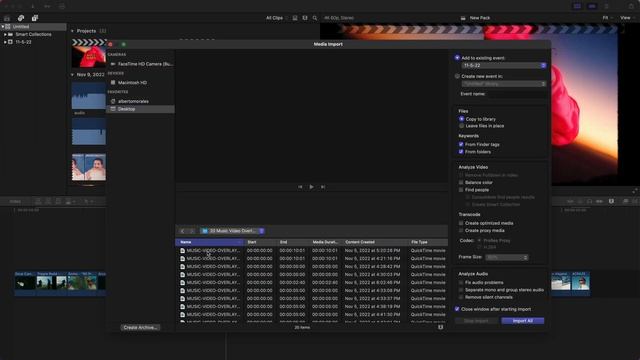The image size is (640, 360).
Task: Go to previous frame in import preview
Action: 300,187
